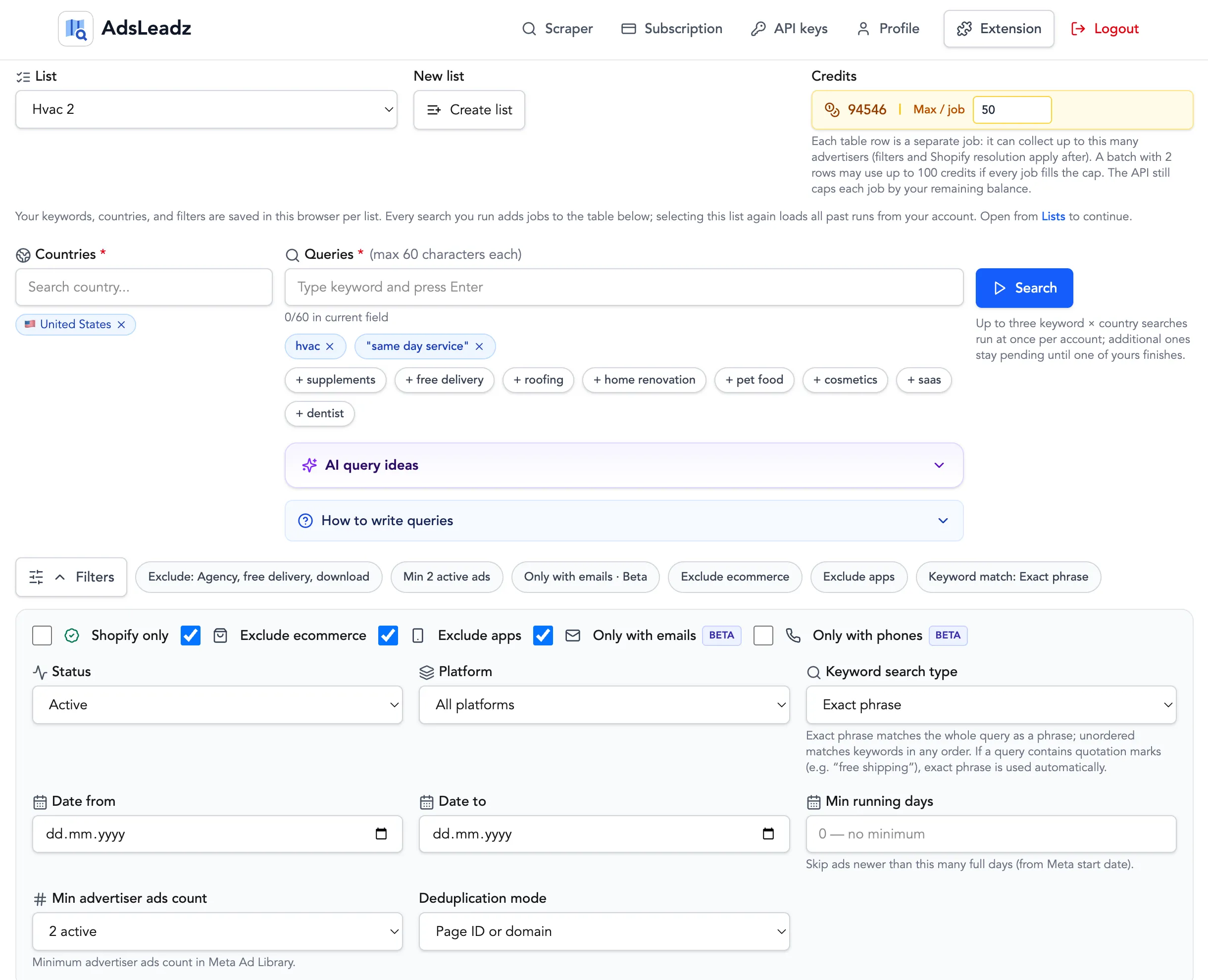Expand the Deduplication mode dropdown
This screenshot has width=1208, height=980.
(604, 931)
